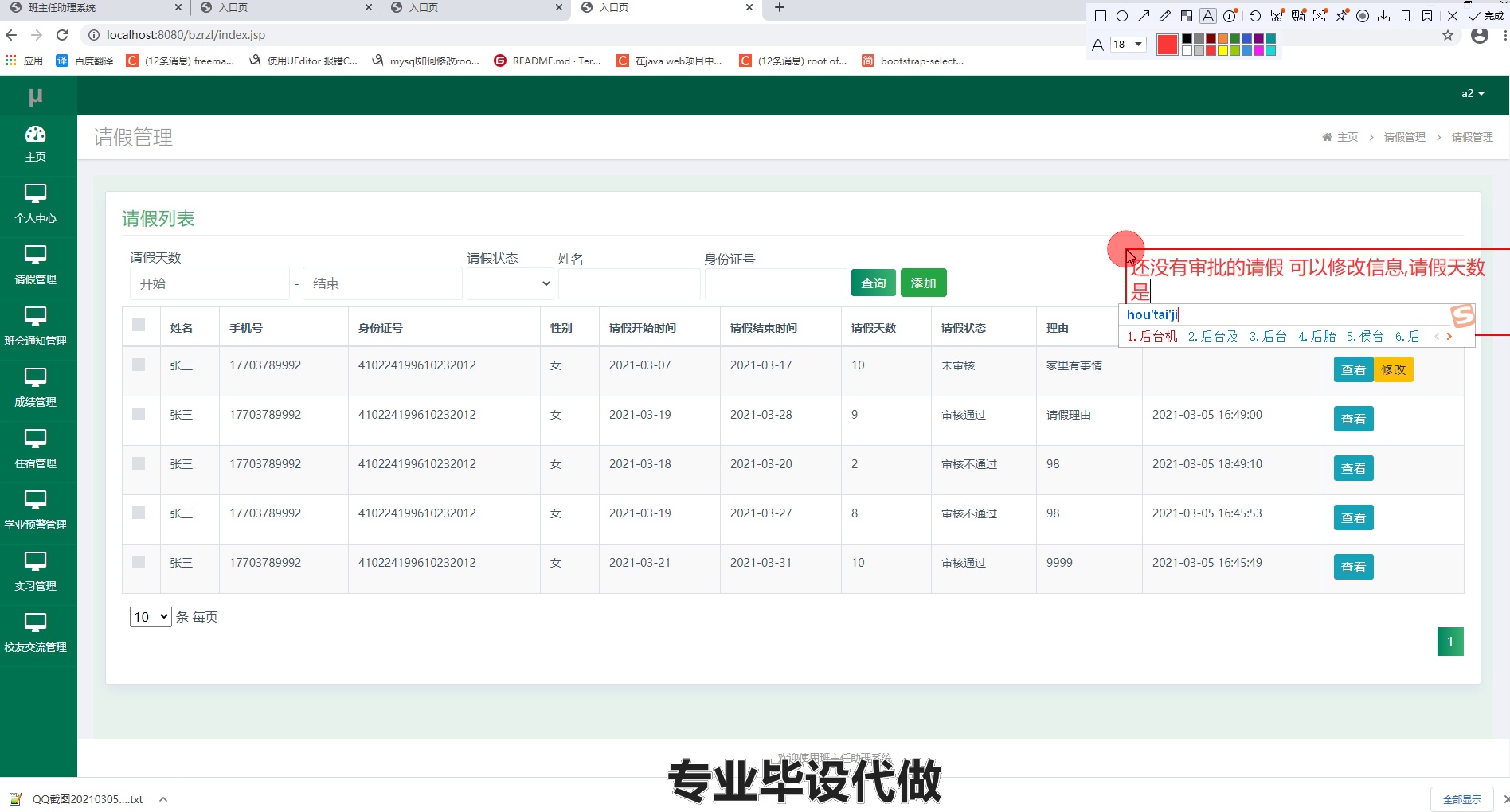
Task: Open 主页 in the sidebar
Action: [x=36, y=144]
